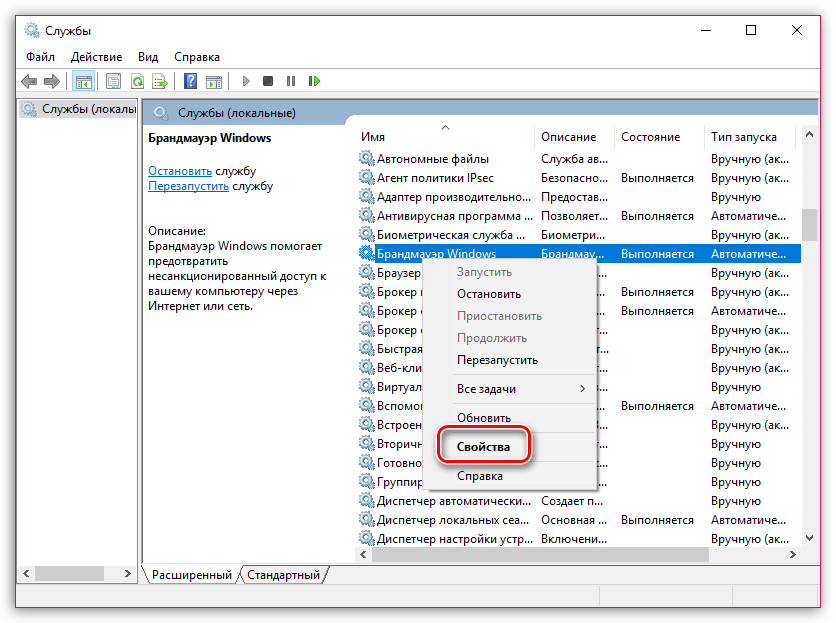Image resolution: width=836 pixels, height=623 pixels.
Task: Sort by the Состояние column header
Action: (x=659, y=137)
